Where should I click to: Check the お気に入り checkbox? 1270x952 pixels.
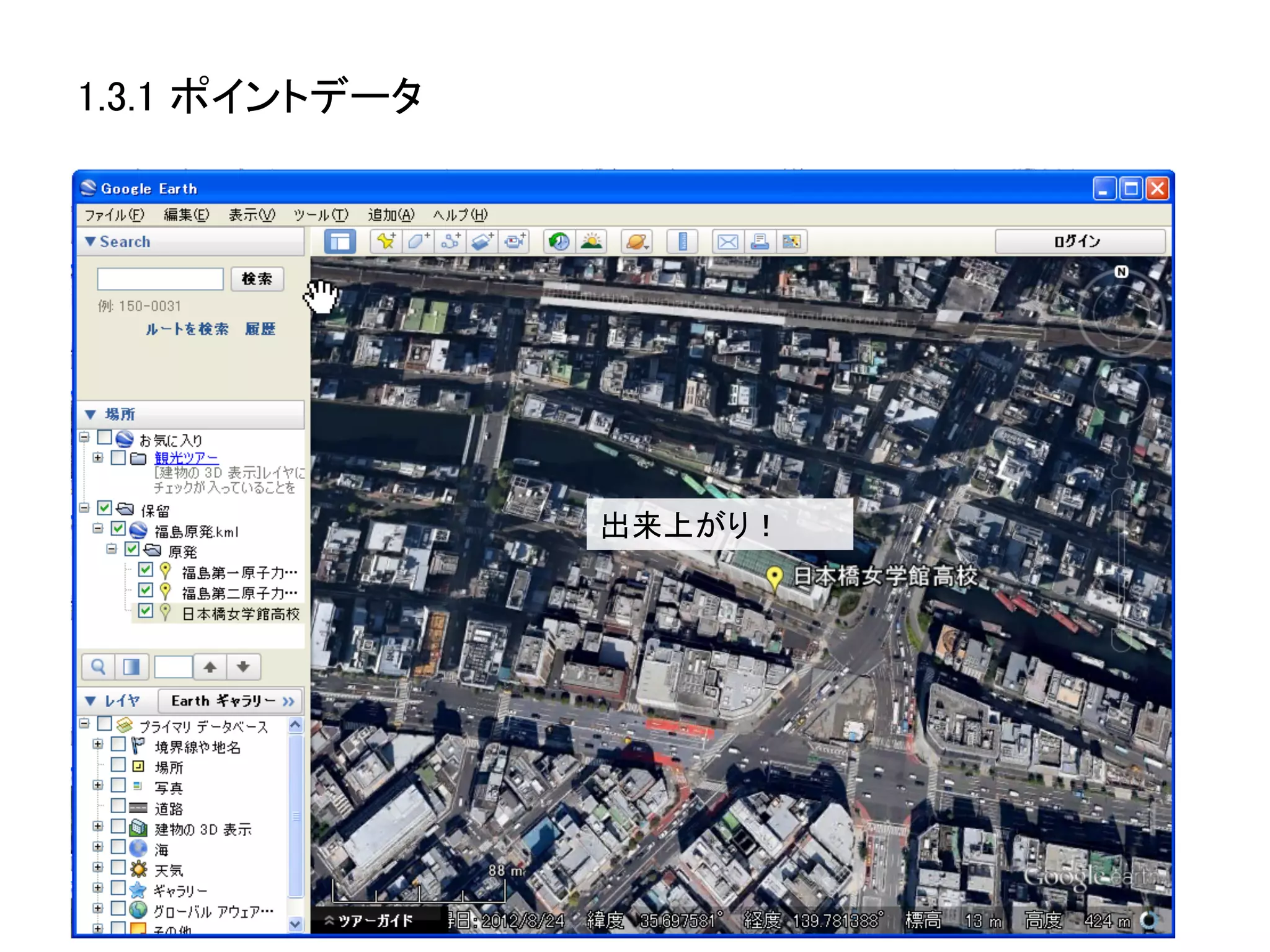pos(104,438)
